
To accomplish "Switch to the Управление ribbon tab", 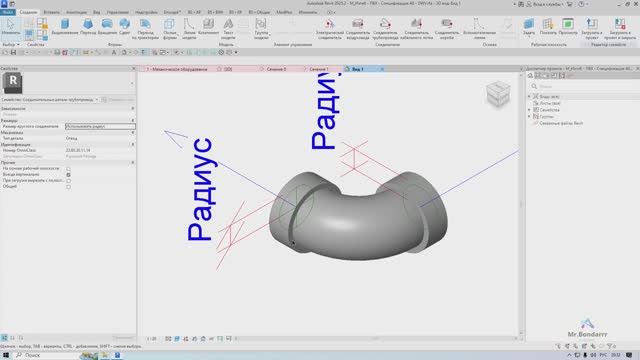I will 118,12.
